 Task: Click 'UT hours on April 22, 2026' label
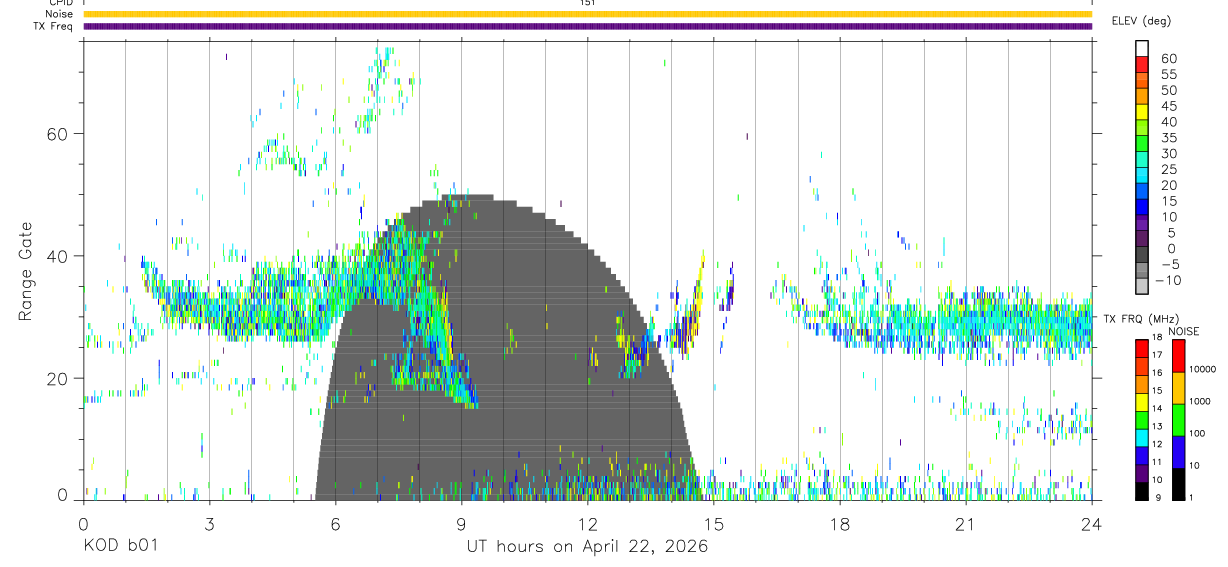tap(587, 546)
